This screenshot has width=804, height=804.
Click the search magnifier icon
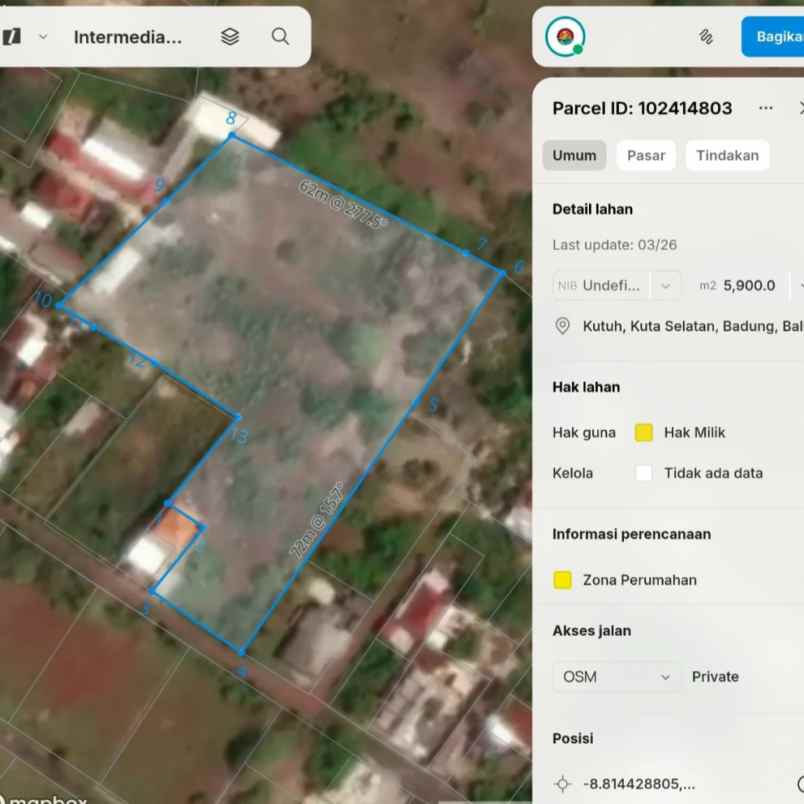pos(280,37)
